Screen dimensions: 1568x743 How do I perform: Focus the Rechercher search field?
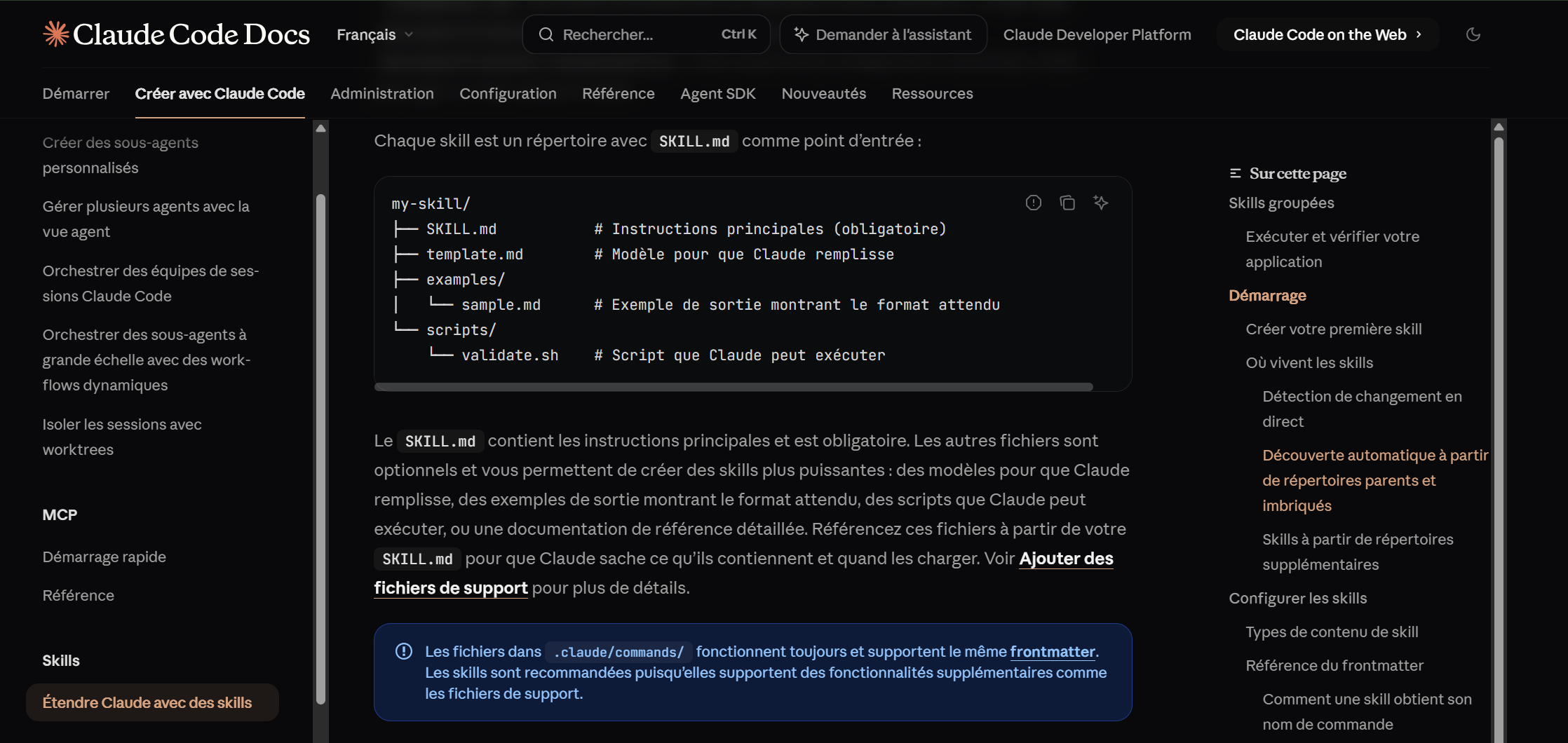click(647, 34)
